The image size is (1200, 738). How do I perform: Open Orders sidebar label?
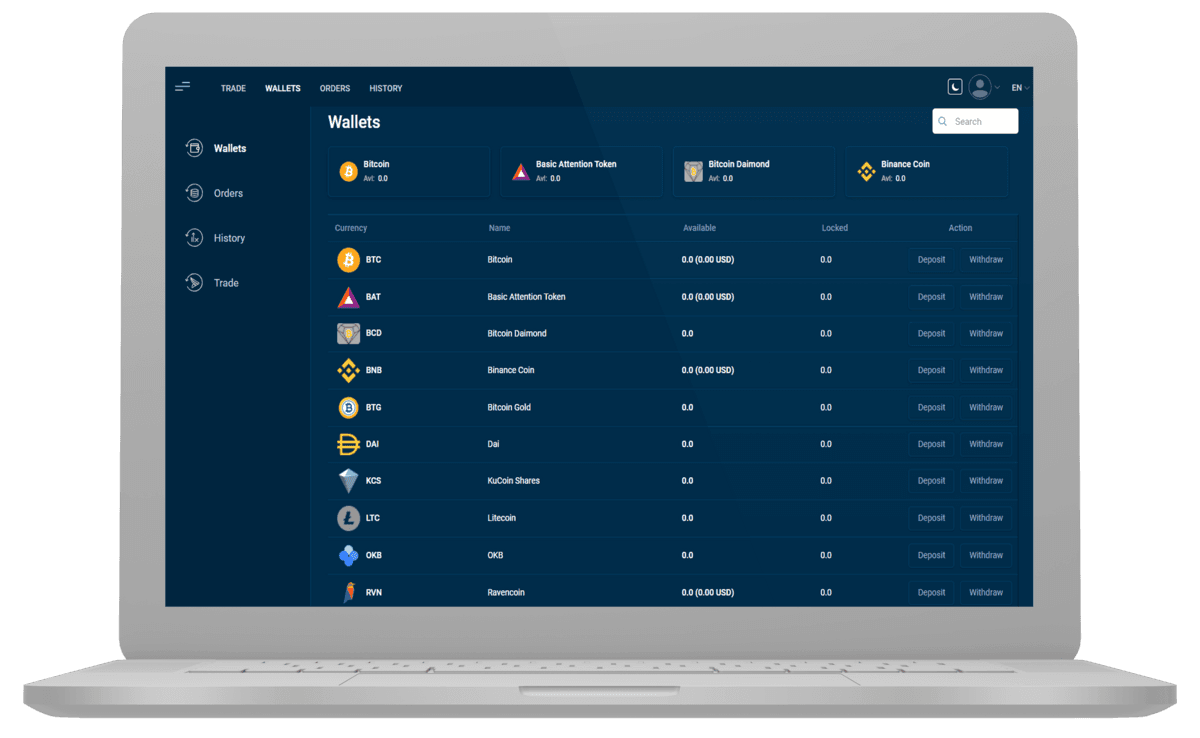pos(228,193)
